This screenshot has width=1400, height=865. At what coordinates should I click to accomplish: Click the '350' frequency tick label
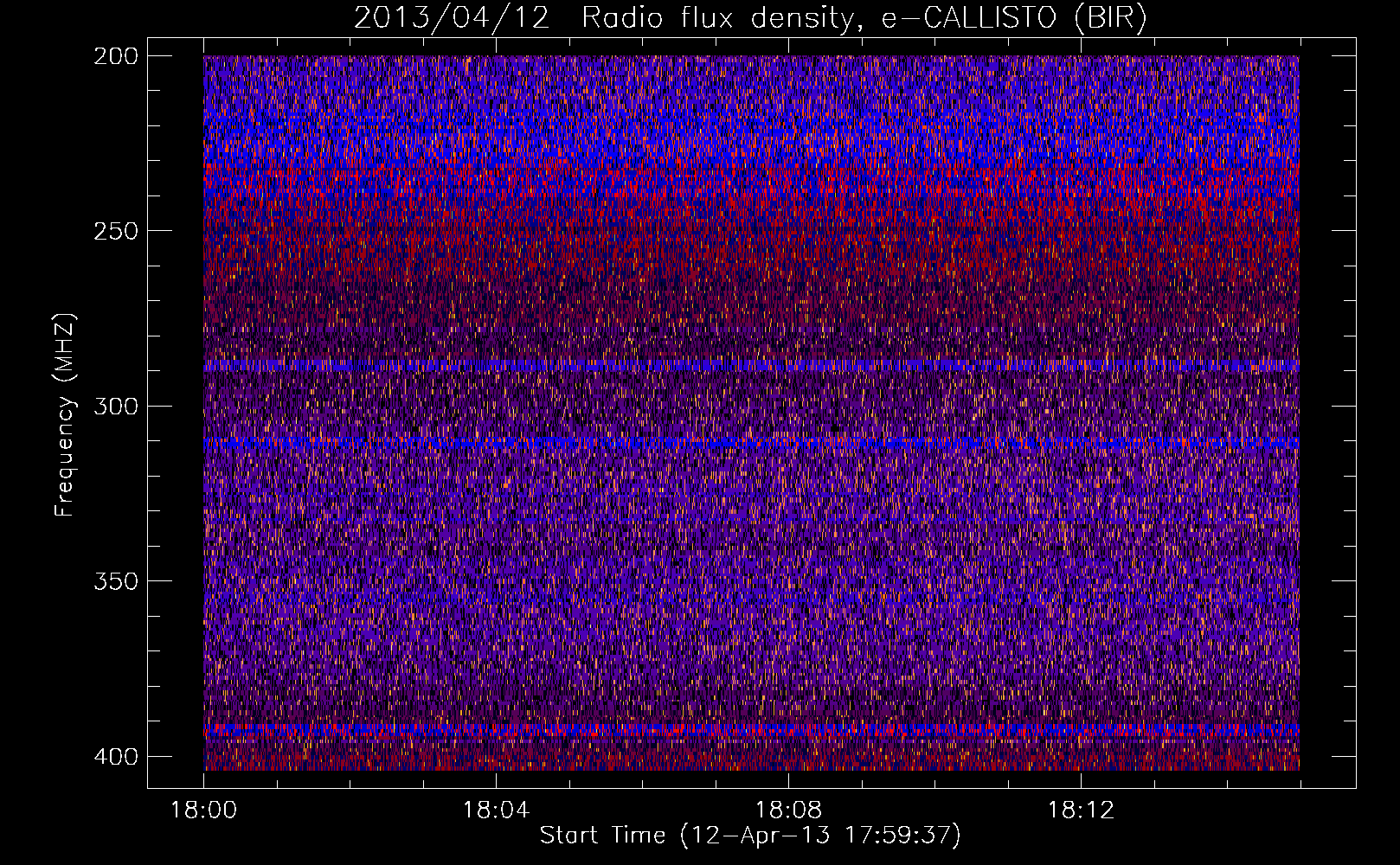pyautogui.click(x=116, y=580)
